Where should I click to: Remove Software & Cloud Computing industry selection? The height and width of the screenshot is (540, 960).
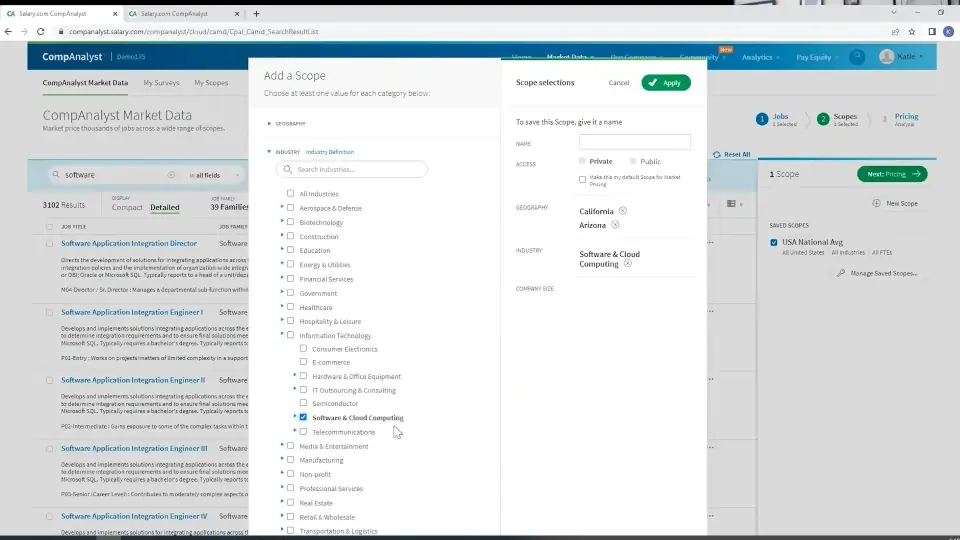628,264
